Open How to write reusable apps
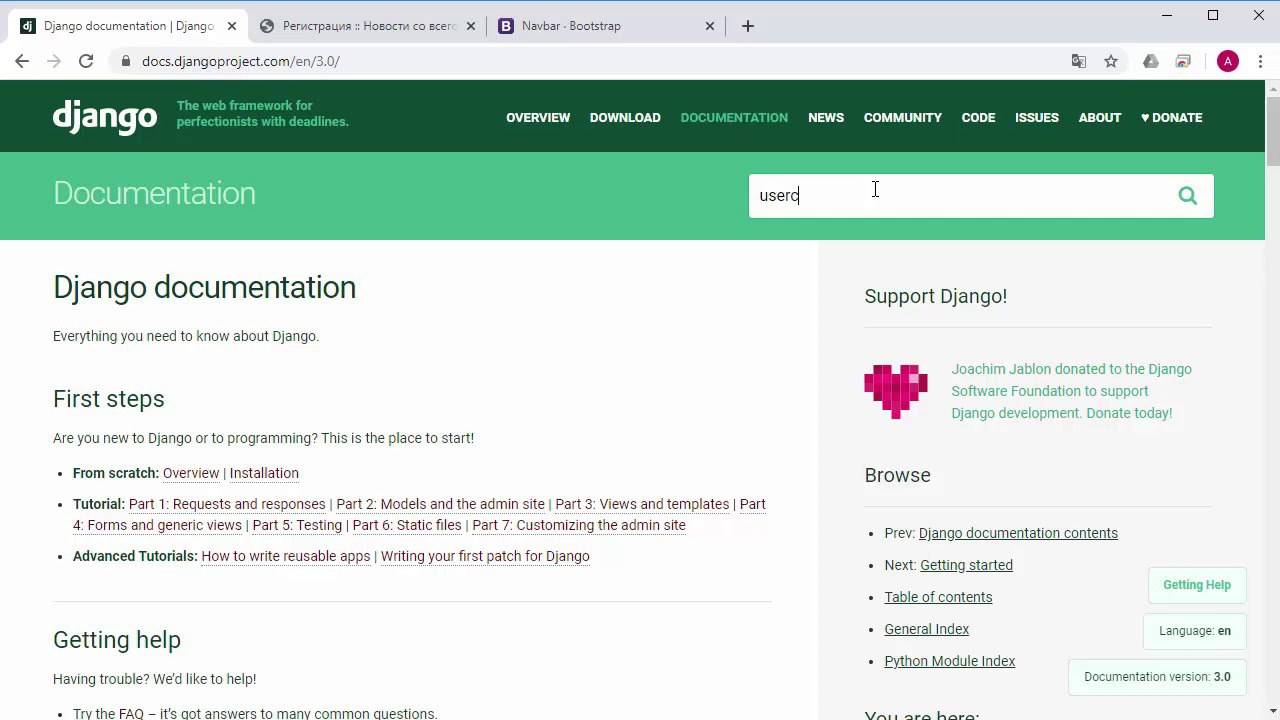 point(286,556)
